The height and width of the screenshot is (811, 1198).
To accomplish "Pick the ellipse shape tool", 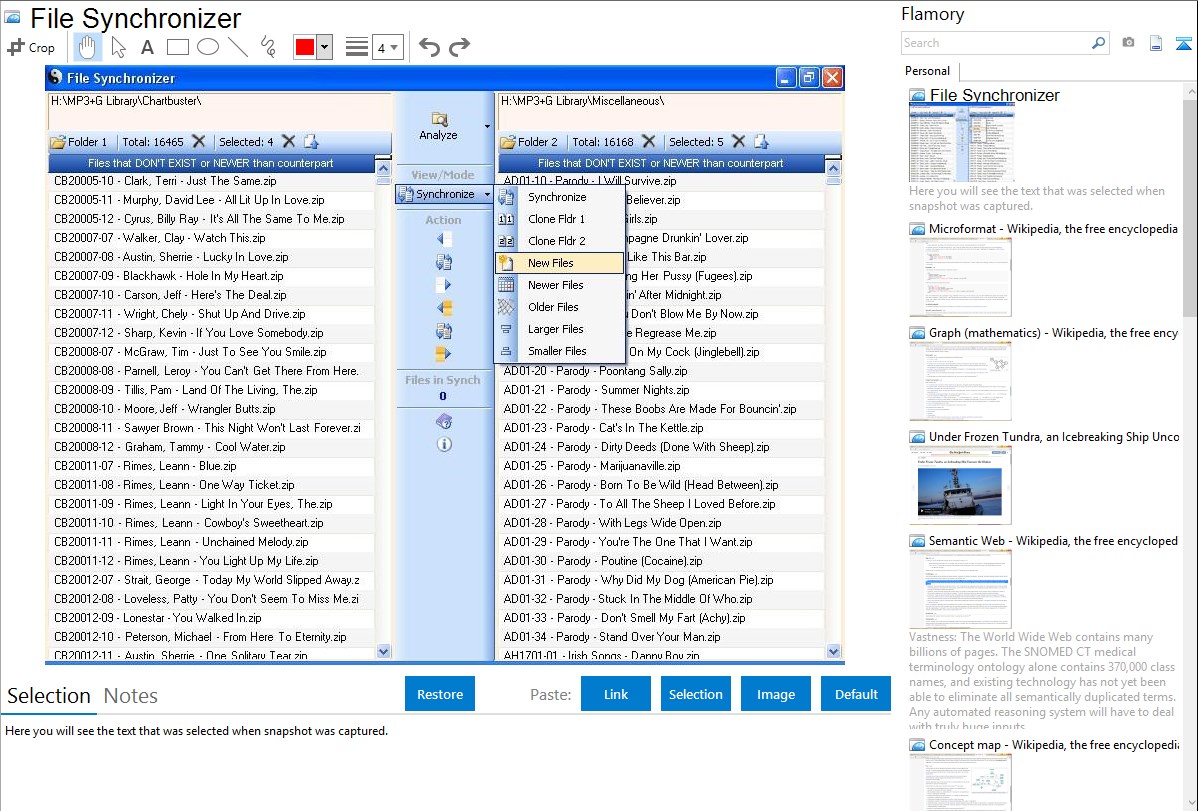I will pos(207,47).
